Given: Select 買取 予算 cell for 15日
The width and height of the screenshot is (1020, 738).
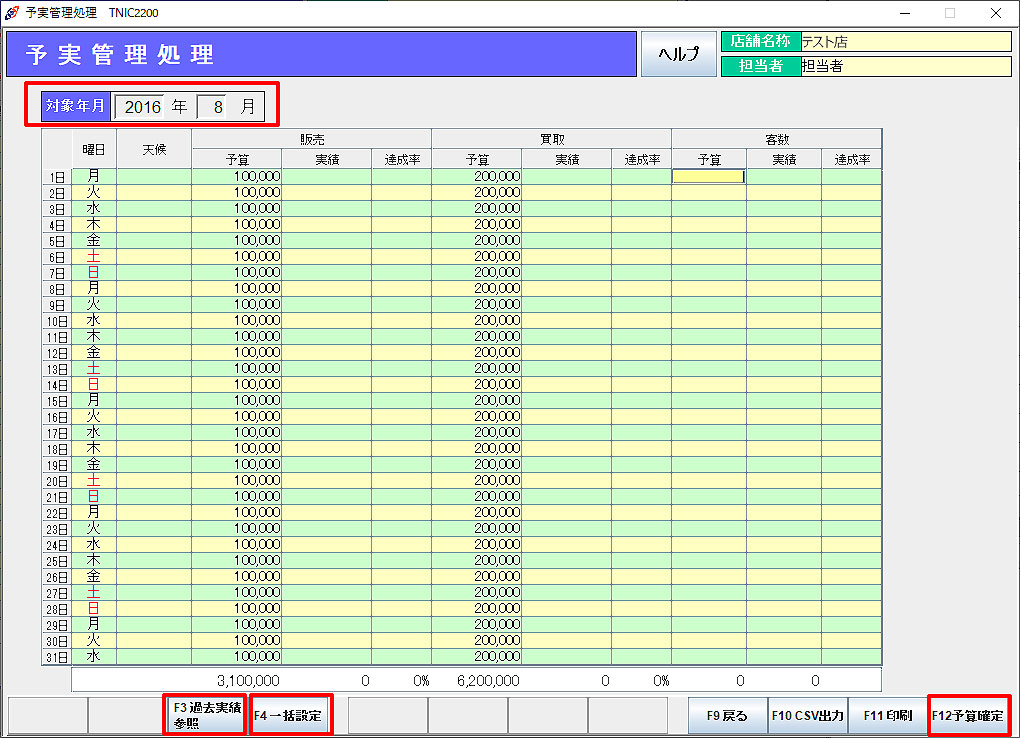Looking at the screenshot, I should click(476, 401).
